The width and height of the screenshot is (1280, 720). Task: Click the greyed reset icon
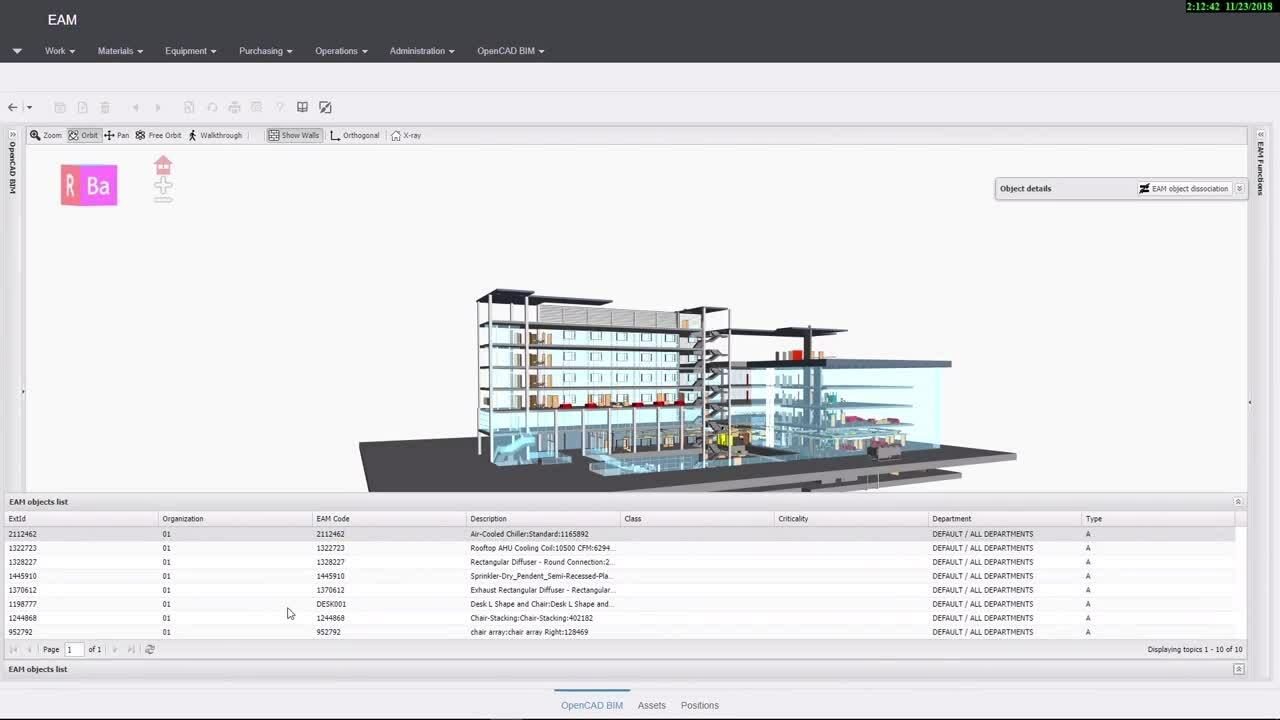click(211, 107)
